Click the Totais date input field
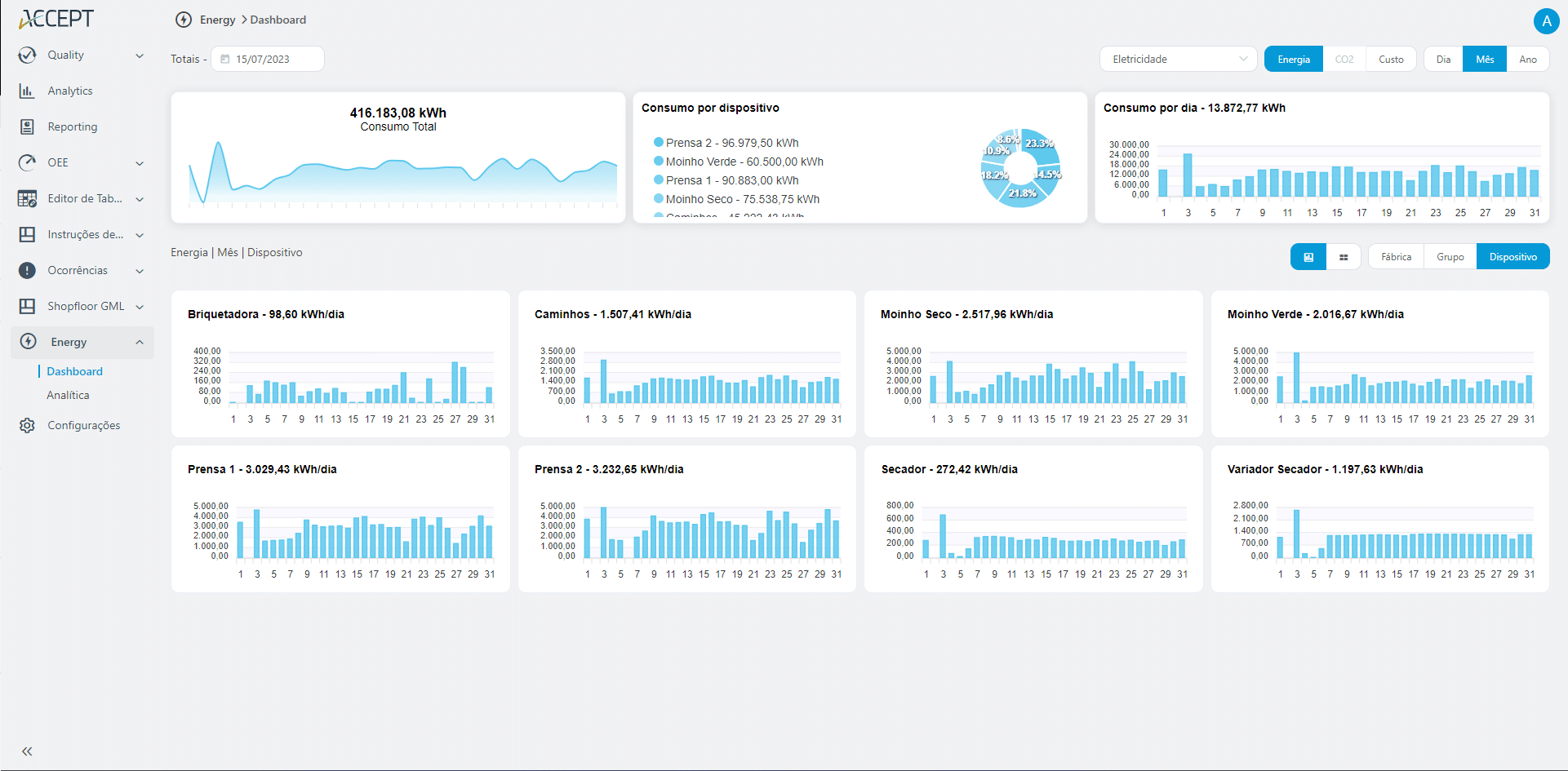 (x=268, y=60)
